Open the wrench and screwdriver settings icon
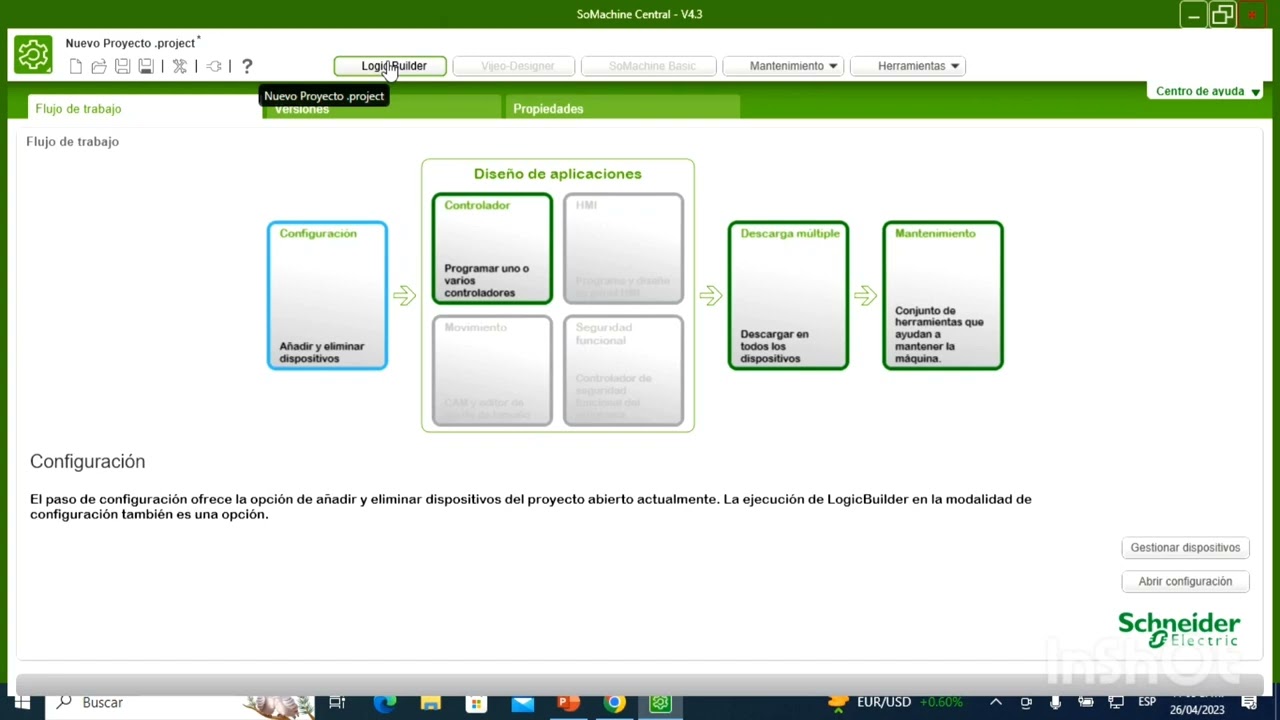This screenshot has width=1280, height=720. pyautogui.click(x=180, y=66)
